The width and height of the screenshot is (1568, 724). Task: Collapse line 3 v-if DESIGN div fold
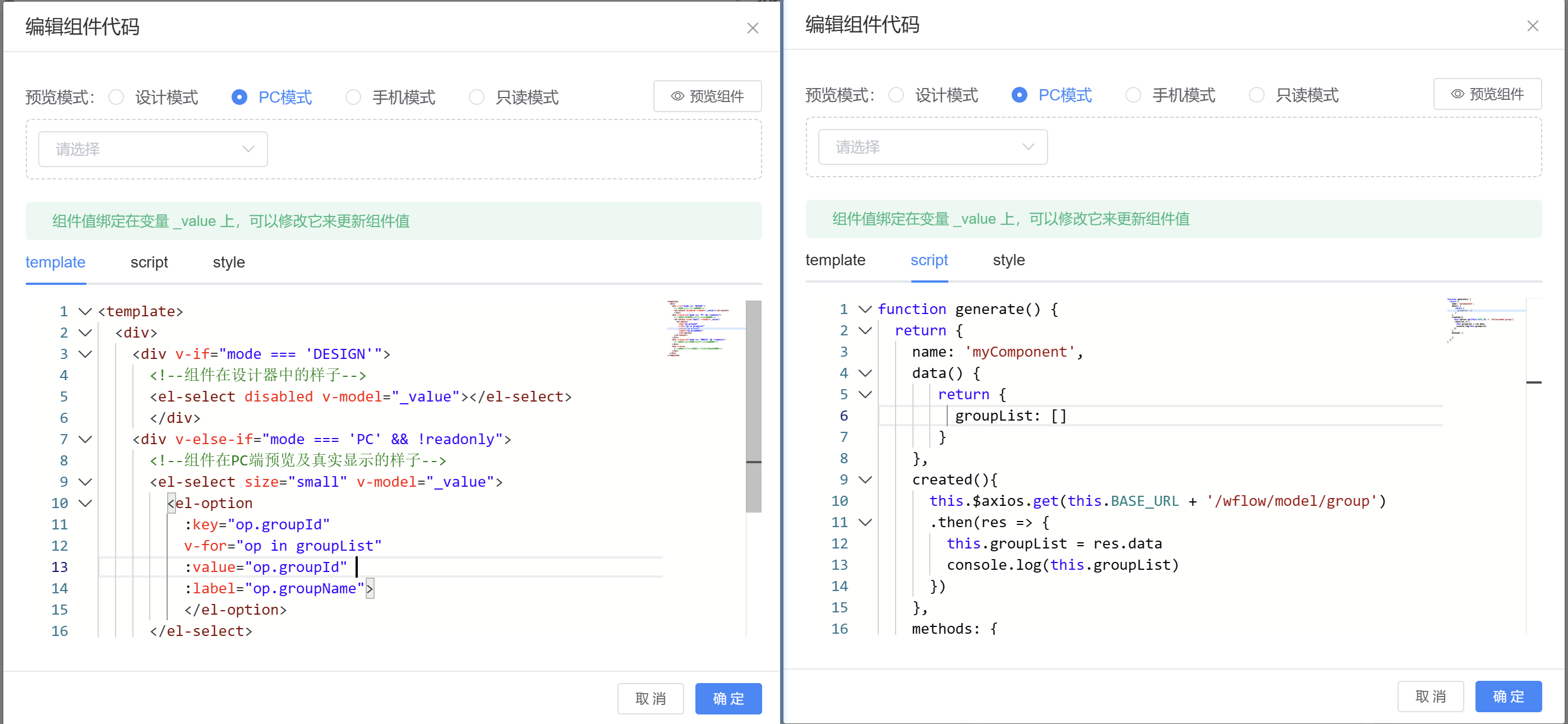click(x=85, y=354)
